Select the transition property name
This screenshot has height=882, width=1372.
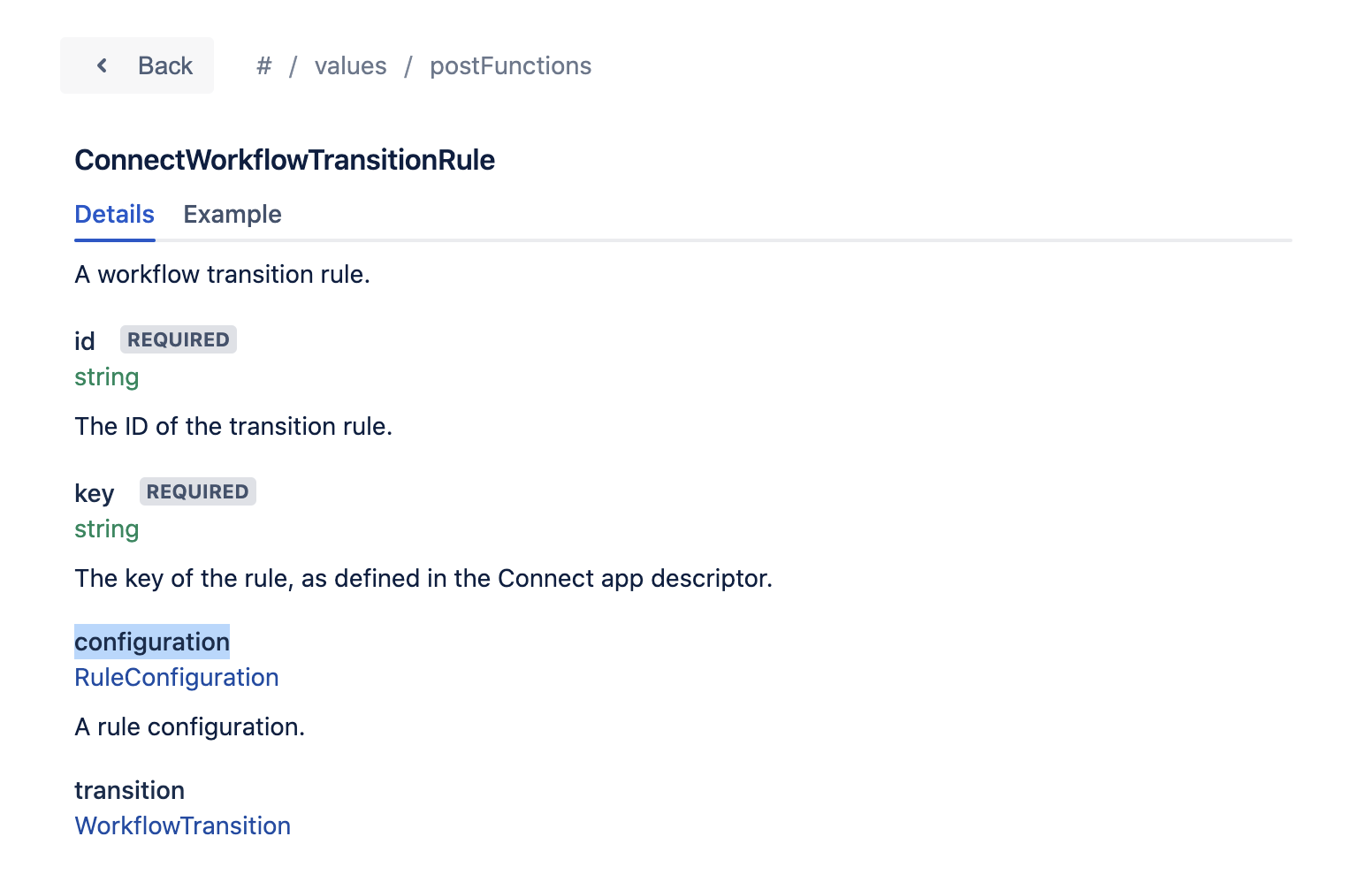(129, 790)
